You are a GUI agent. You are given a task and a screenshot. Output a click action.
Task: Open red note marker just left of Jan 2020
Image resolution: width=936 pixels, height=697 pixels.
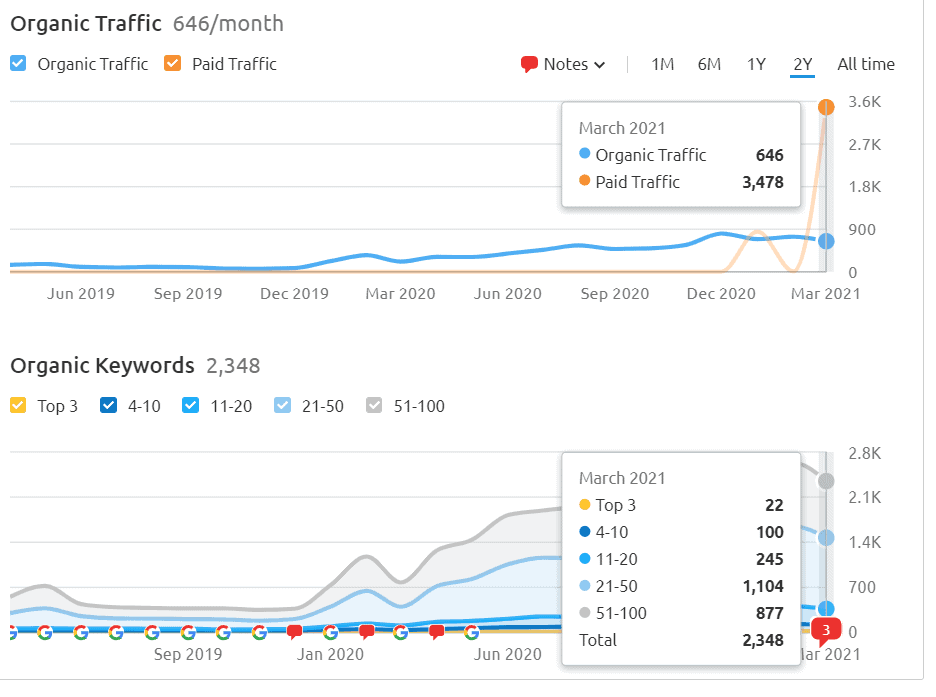[x=294, y=632]
